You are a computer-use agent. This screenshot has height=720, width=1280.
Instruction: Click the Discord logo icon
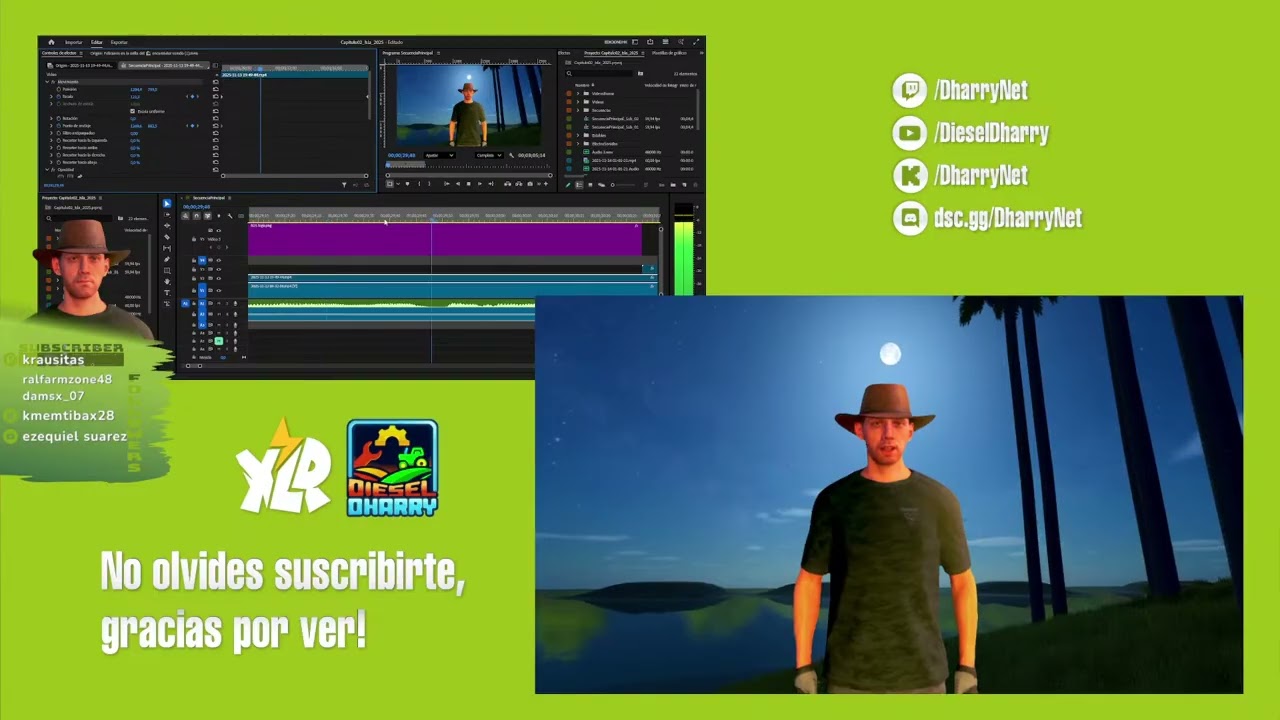pyautogui.click(x=909, y=218)
